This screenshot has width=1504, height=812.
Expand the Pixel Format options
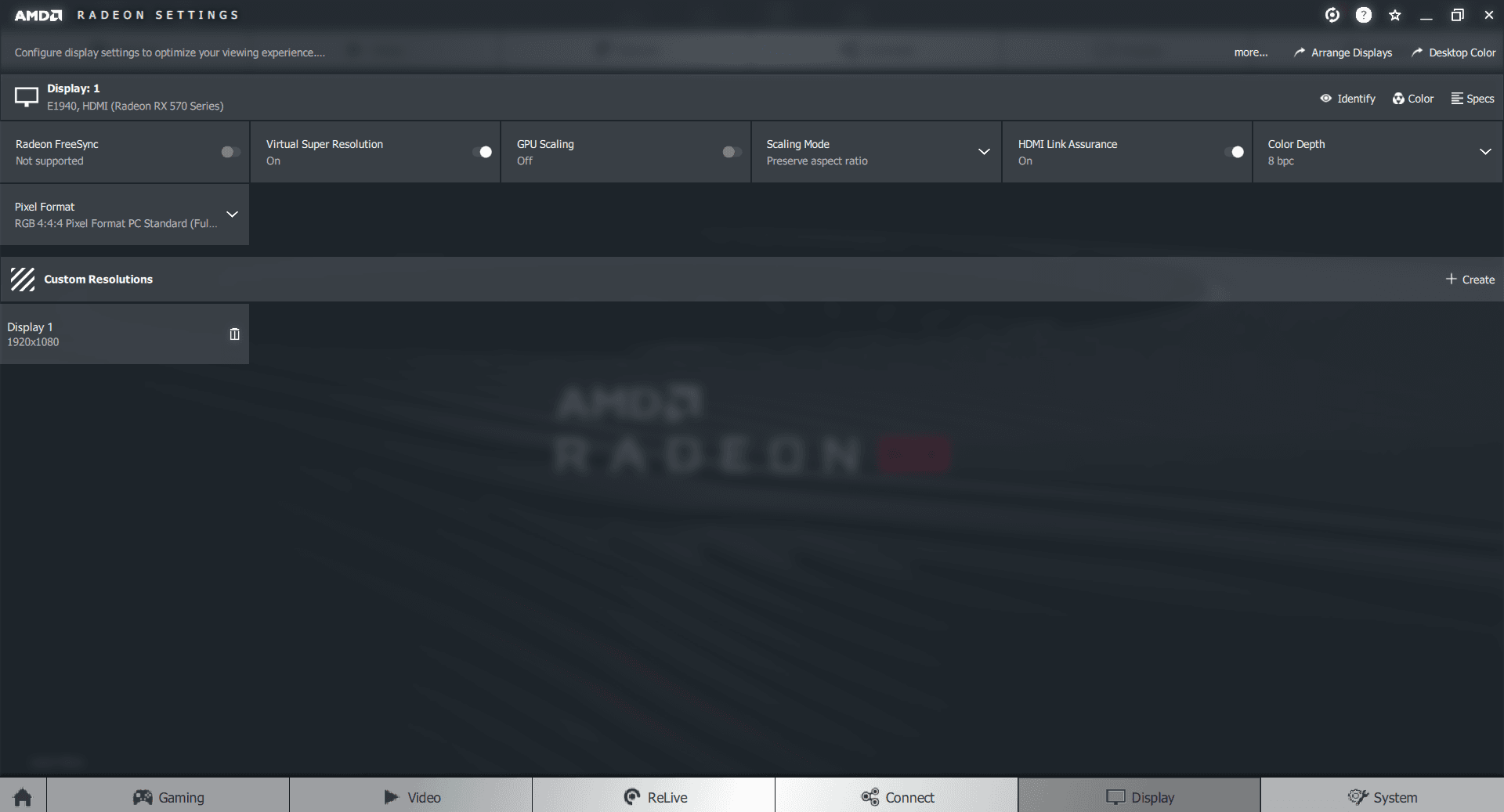(x=232, y=215)
